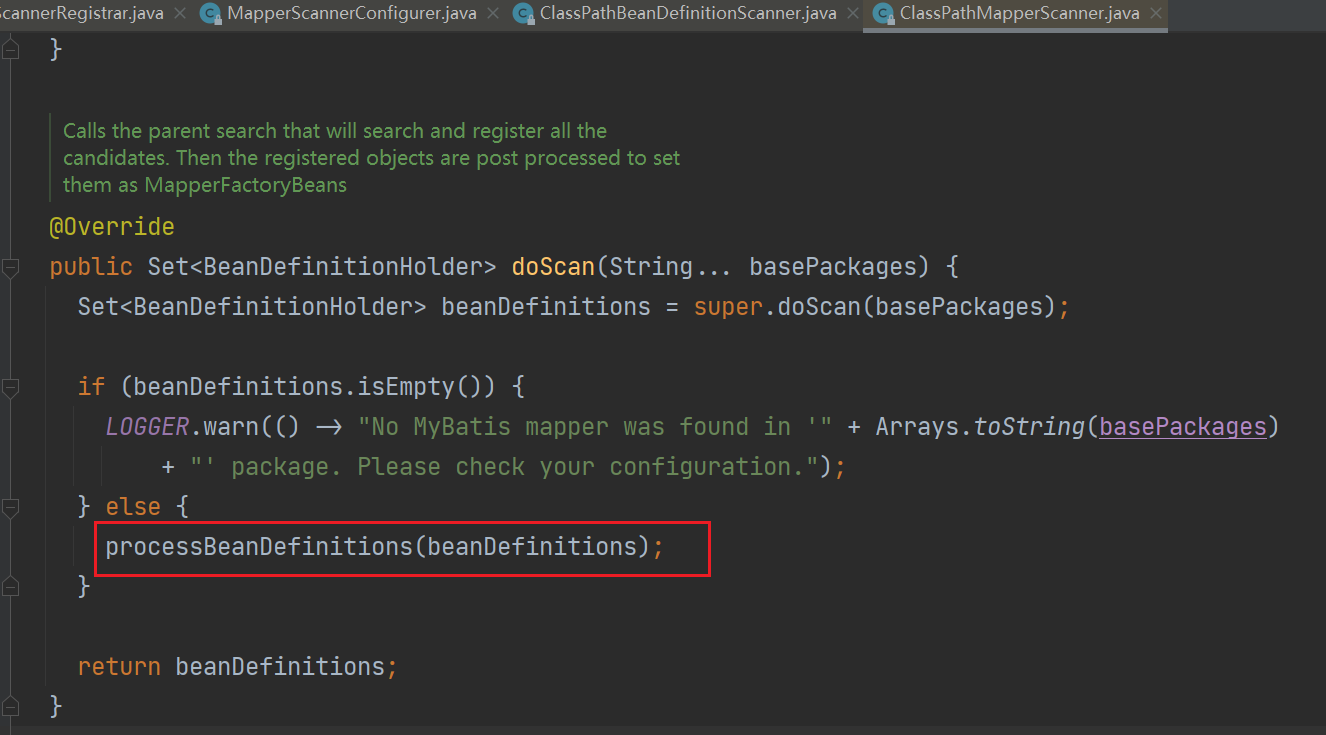This screenshot has height=735, width=1326.
Task: Click the processBeanDefinitions method call
Action: coord(259,547)
